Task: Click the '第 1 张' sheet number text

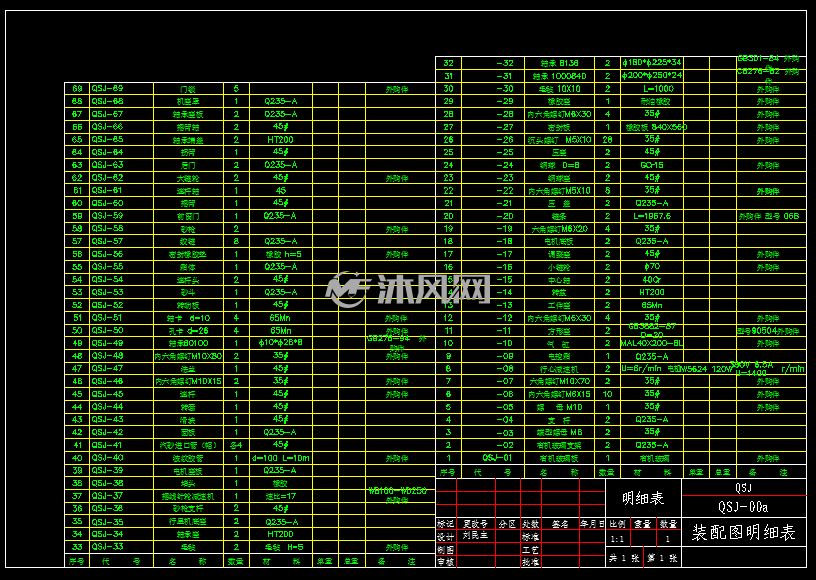Action: click(662, 558)
